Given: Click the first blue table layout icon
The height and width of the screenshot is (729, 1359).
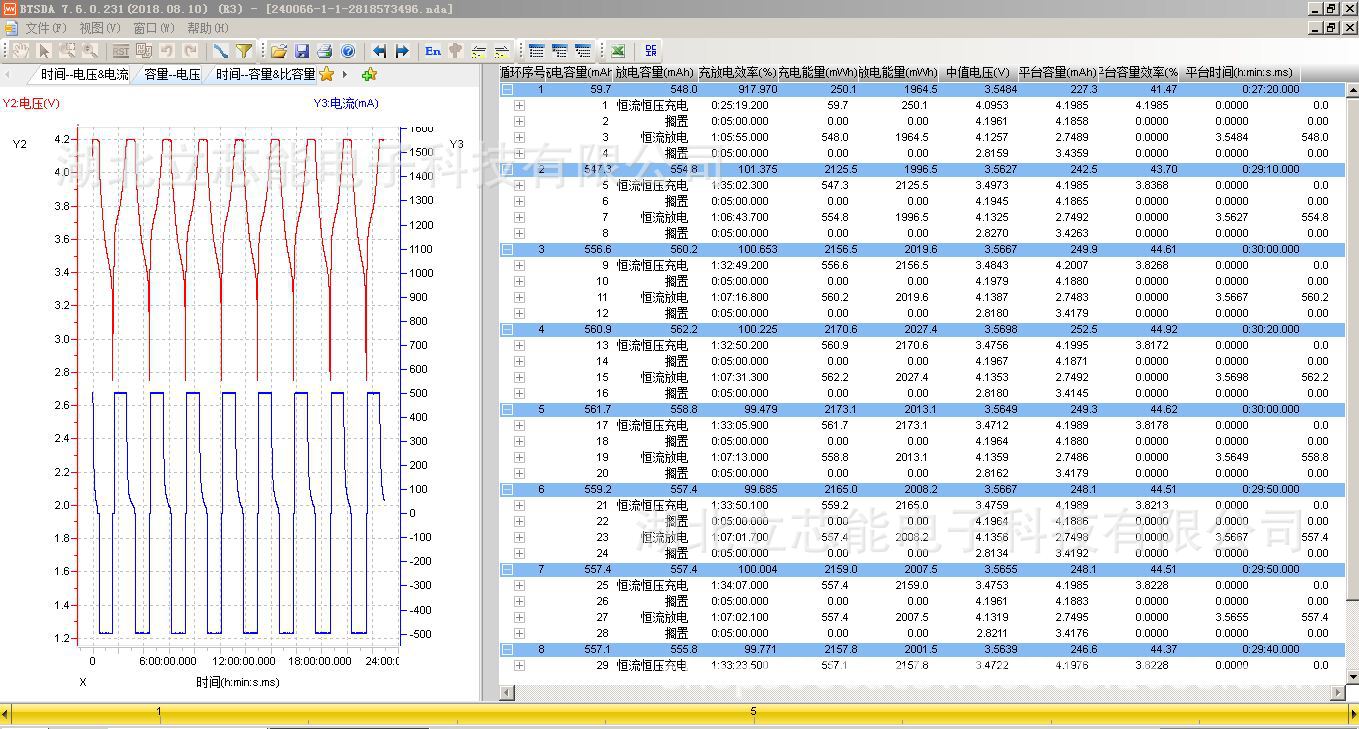Looking at the screenshot, I should point(536,50).
